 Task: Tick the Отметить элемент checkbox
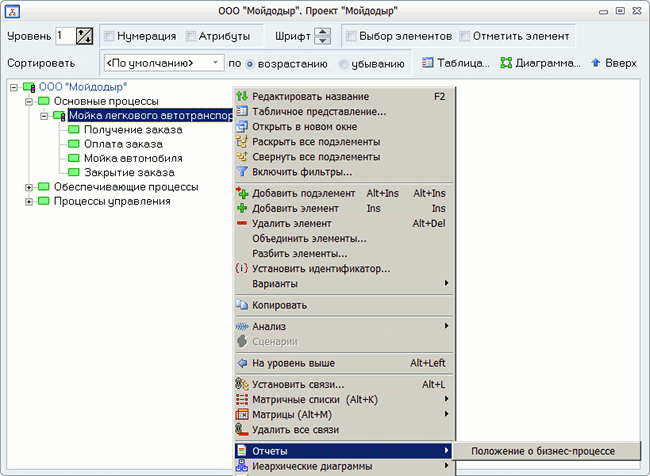tap(465, 36)
